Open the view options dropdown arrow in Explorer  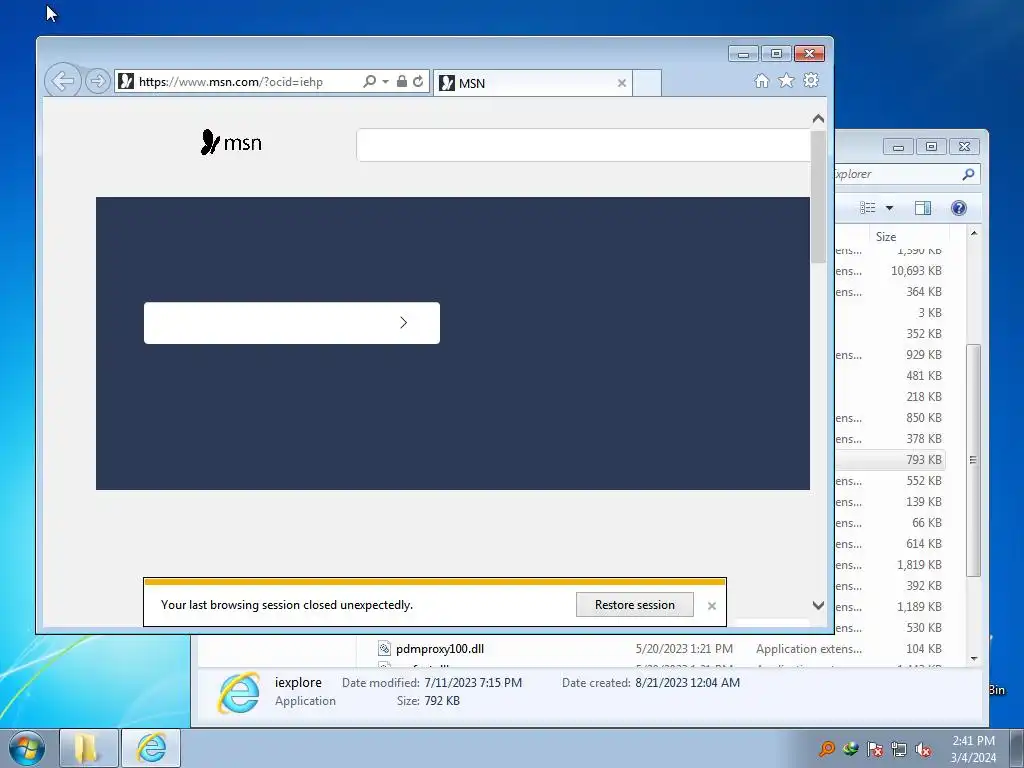pyautogui.click(x=889, y=208)
